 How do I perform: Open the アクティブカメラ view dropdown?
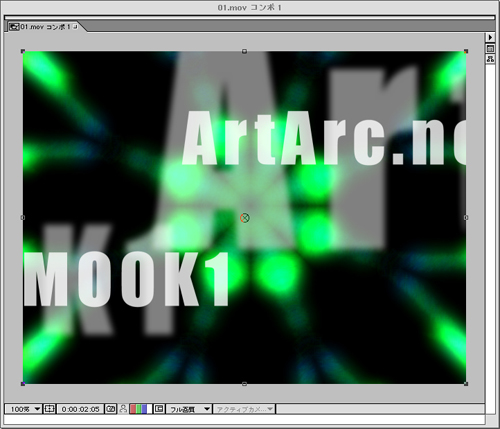(x=244, y=409)
